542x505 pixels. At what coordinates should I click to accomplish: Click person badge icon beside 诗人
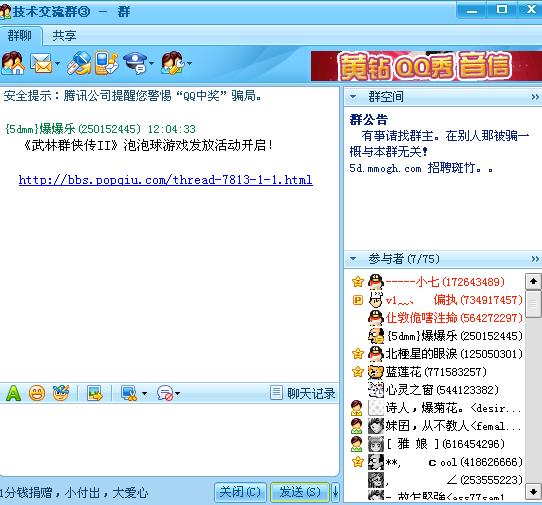[356, 408]
